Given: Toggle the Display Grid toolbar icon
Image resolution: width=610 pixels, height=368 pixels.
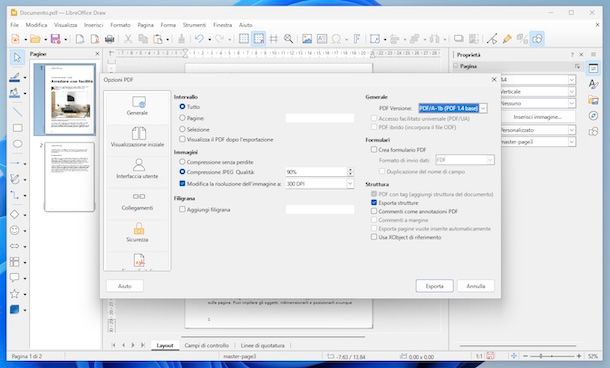Looking at the screenshot, I should (x=244, y=39).
